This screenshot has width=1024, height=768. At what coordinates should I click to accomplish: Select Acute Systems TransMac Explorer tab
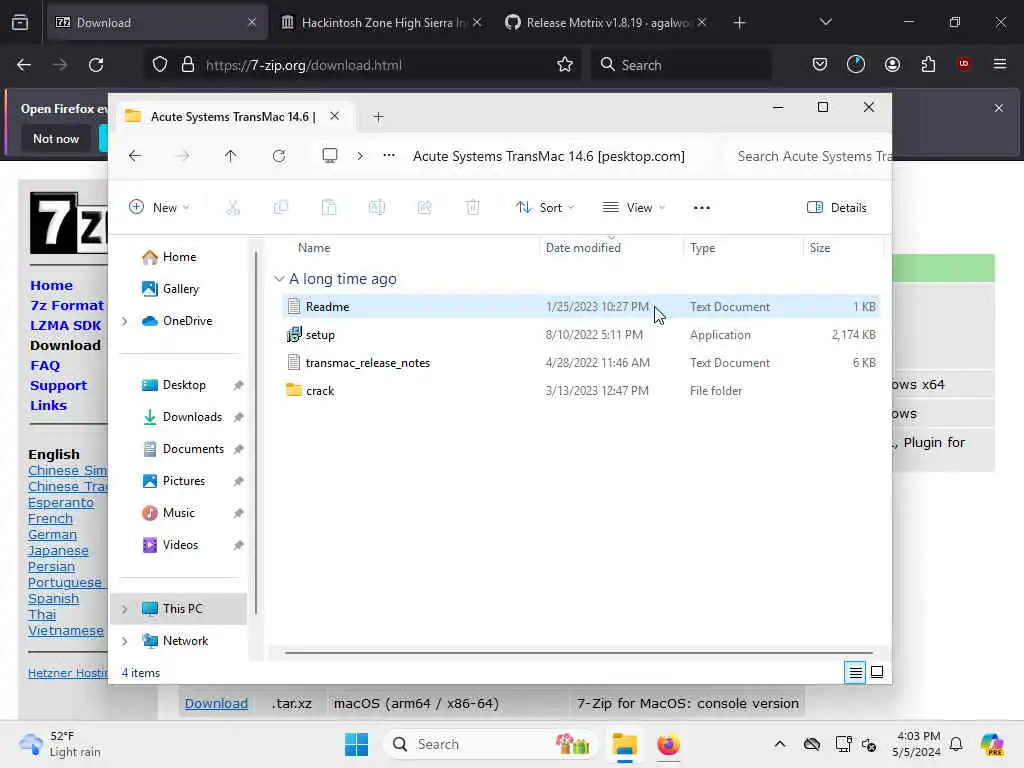pyautogui.click(x=233, y=117)
